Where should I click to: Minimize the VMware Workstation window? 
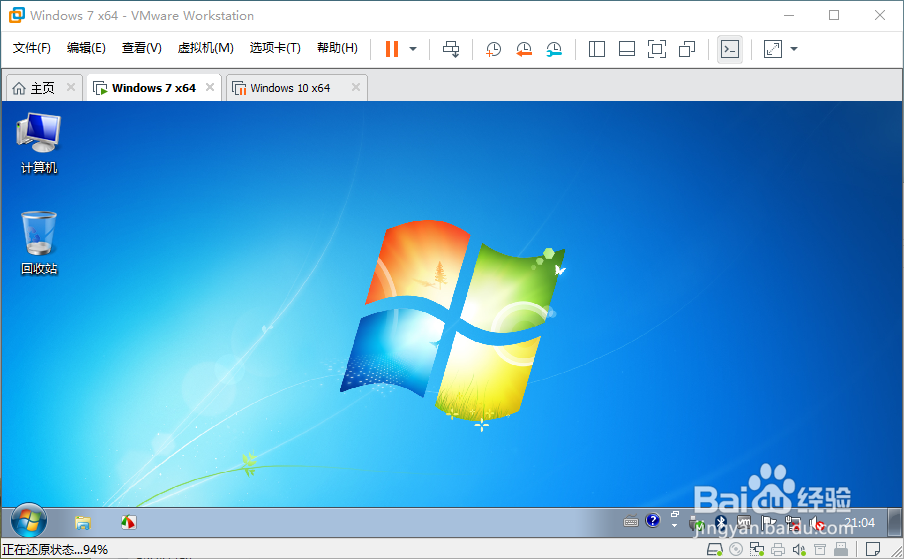click(x=789, y=16)
